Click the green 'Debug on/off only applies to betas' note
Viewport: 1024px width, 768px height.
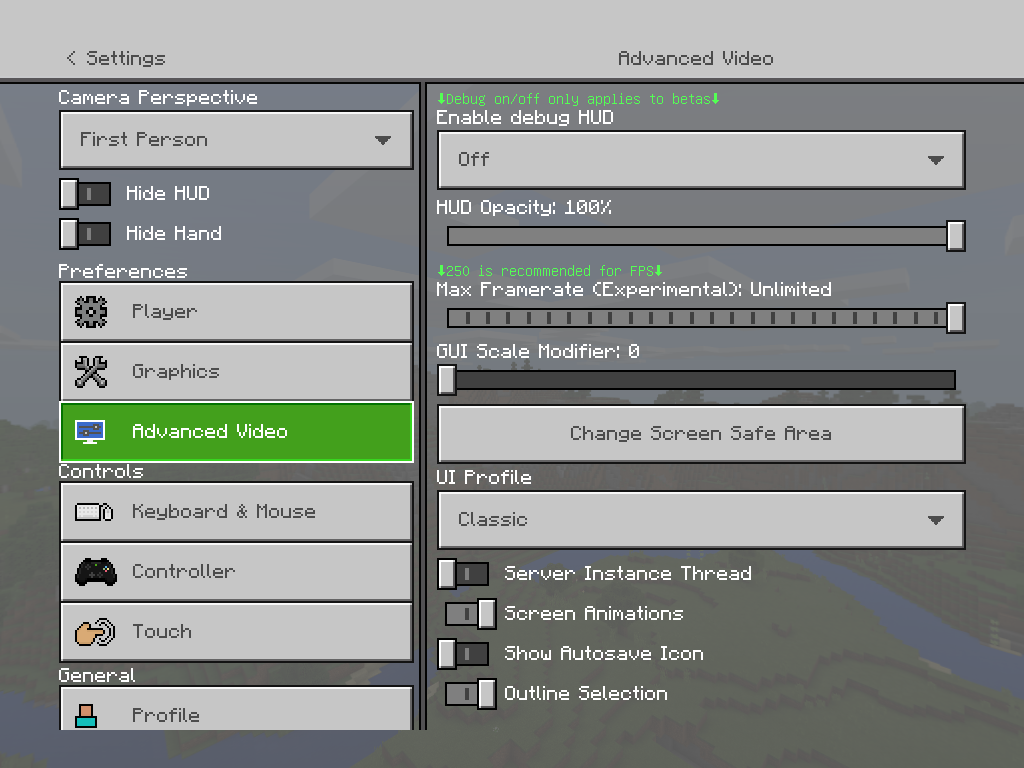578,99
